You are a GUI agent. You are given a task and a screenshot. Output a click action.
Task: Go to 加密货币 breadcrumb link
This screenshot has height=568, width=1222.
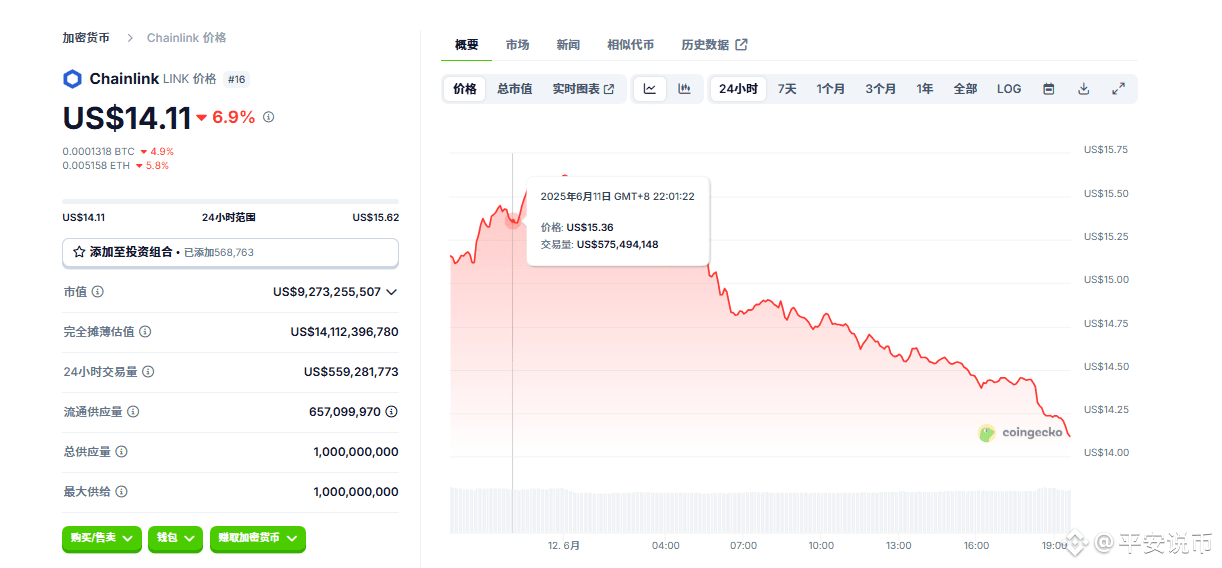[x=86, y=38]
